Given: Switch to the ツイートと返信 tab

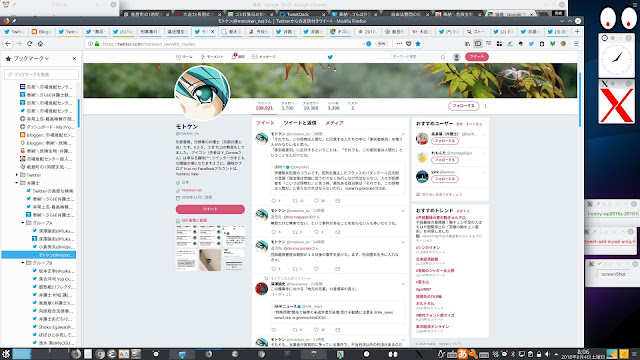Looking at the screenshot, I should coord(300,123).
